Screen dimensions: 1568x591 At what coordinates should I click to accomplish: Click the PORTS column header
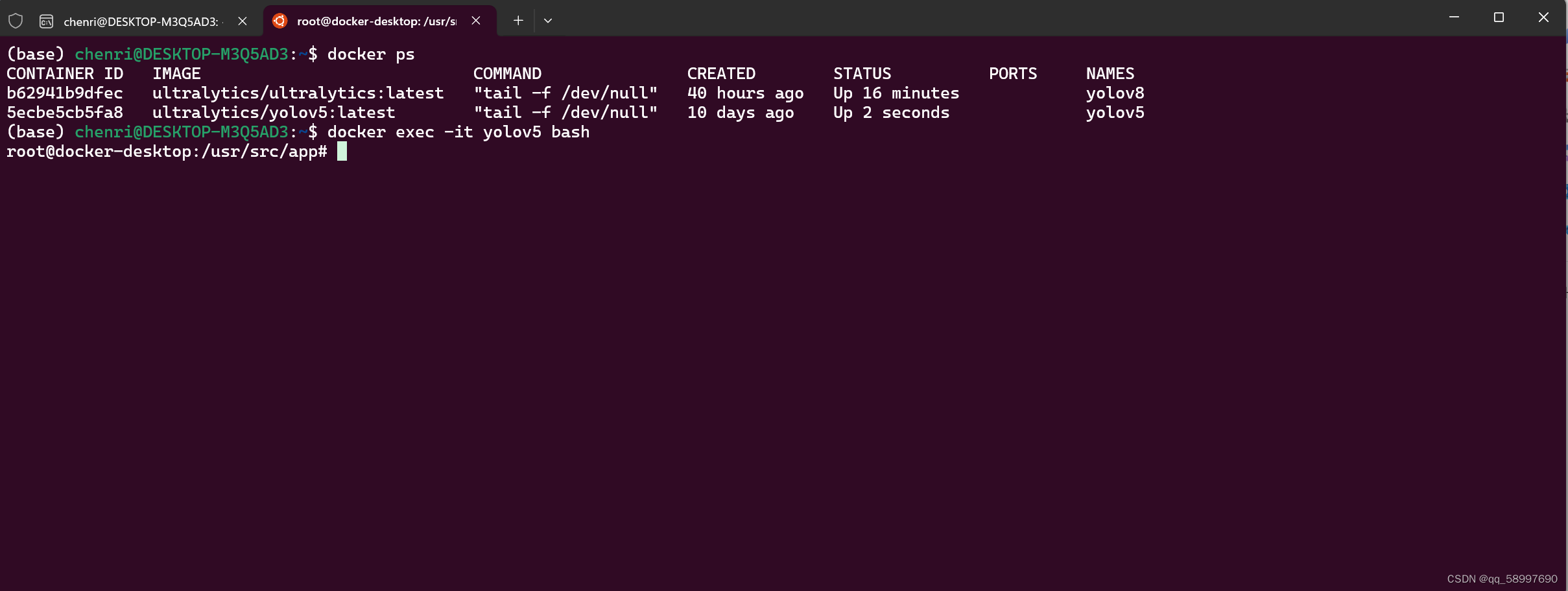tap(1013, 74)
